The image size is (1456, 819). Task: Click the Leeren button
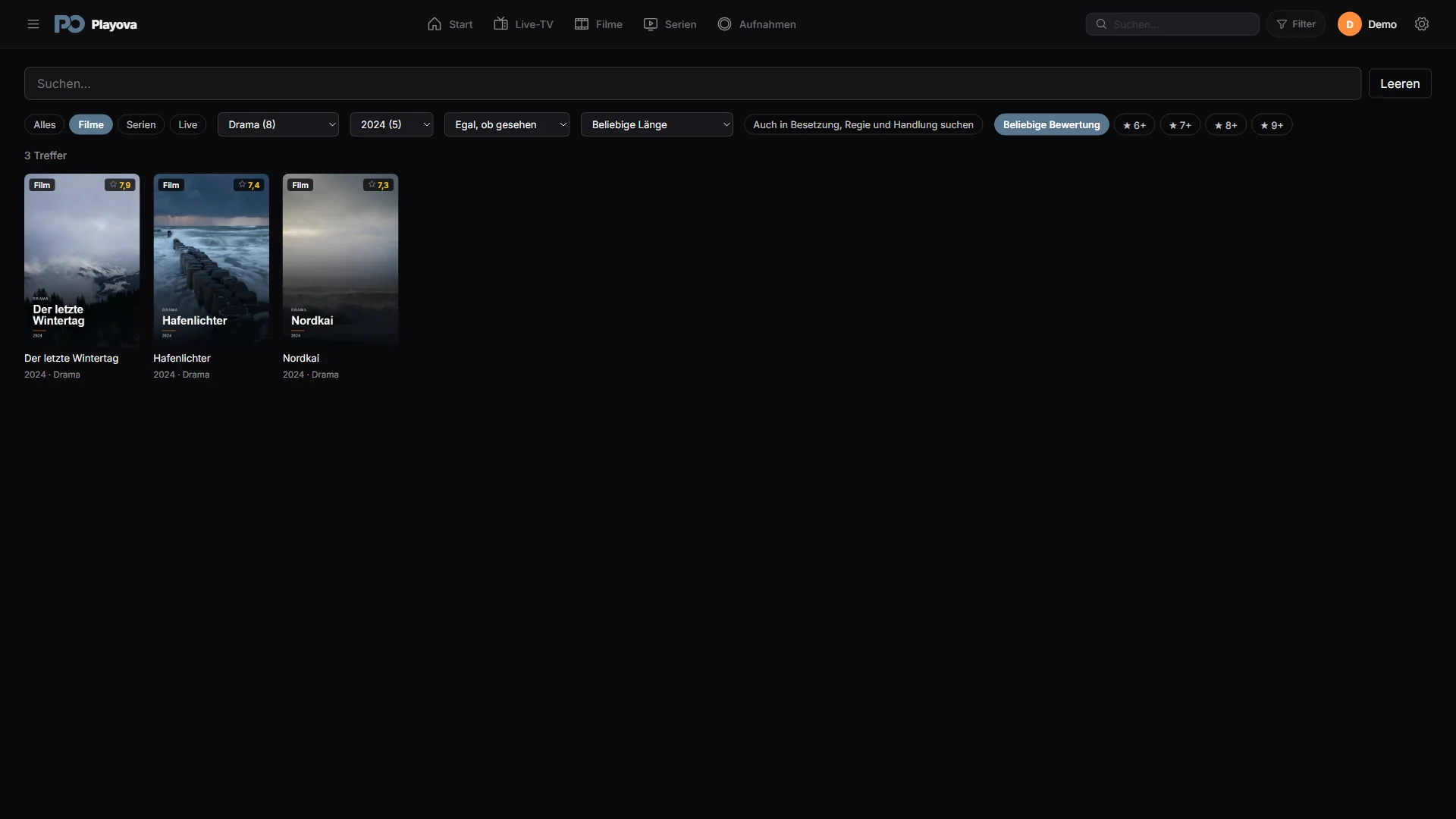click(x=1400, y=83)
